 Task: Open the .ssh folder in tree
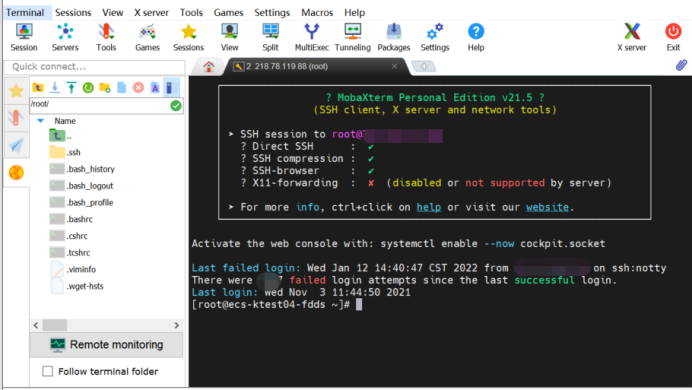point(73,152)
